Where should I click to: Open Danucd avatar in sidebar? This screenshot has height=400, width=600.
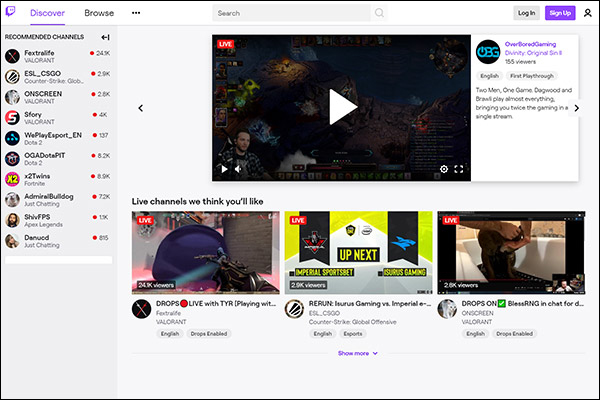click(x=12, y=241)
